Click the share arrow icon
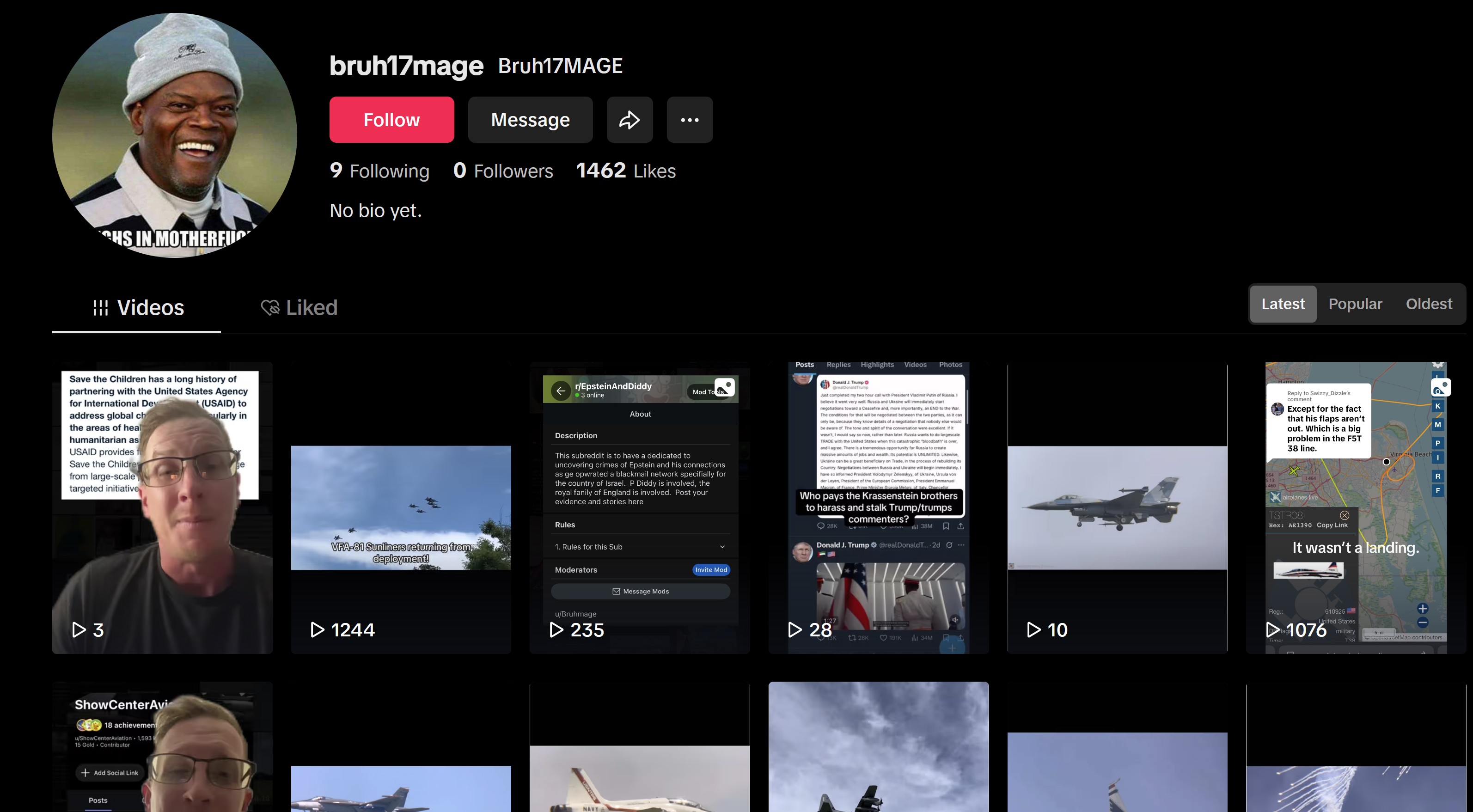The image size is (1473, 812). point(630,120)
